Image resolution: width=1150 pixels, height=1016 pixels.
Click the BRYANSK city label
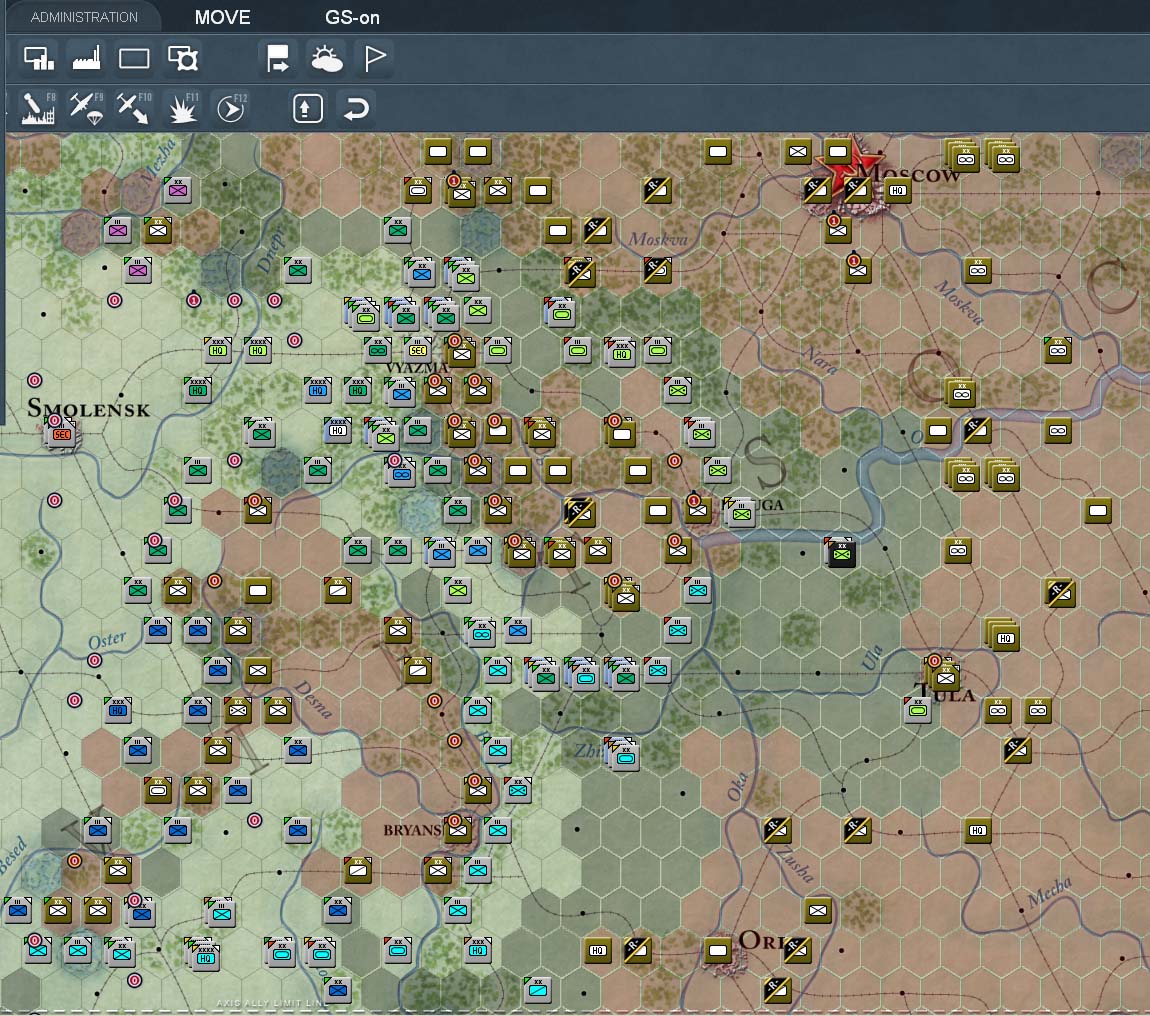click(412, 830)
